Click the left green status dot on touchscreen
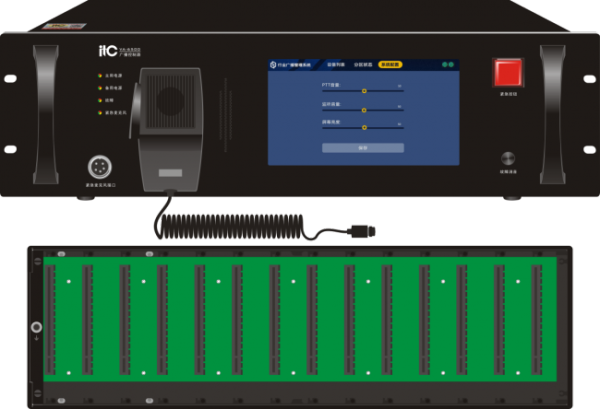This screenshot has height=409, width=600. click(x=445, y=65)
